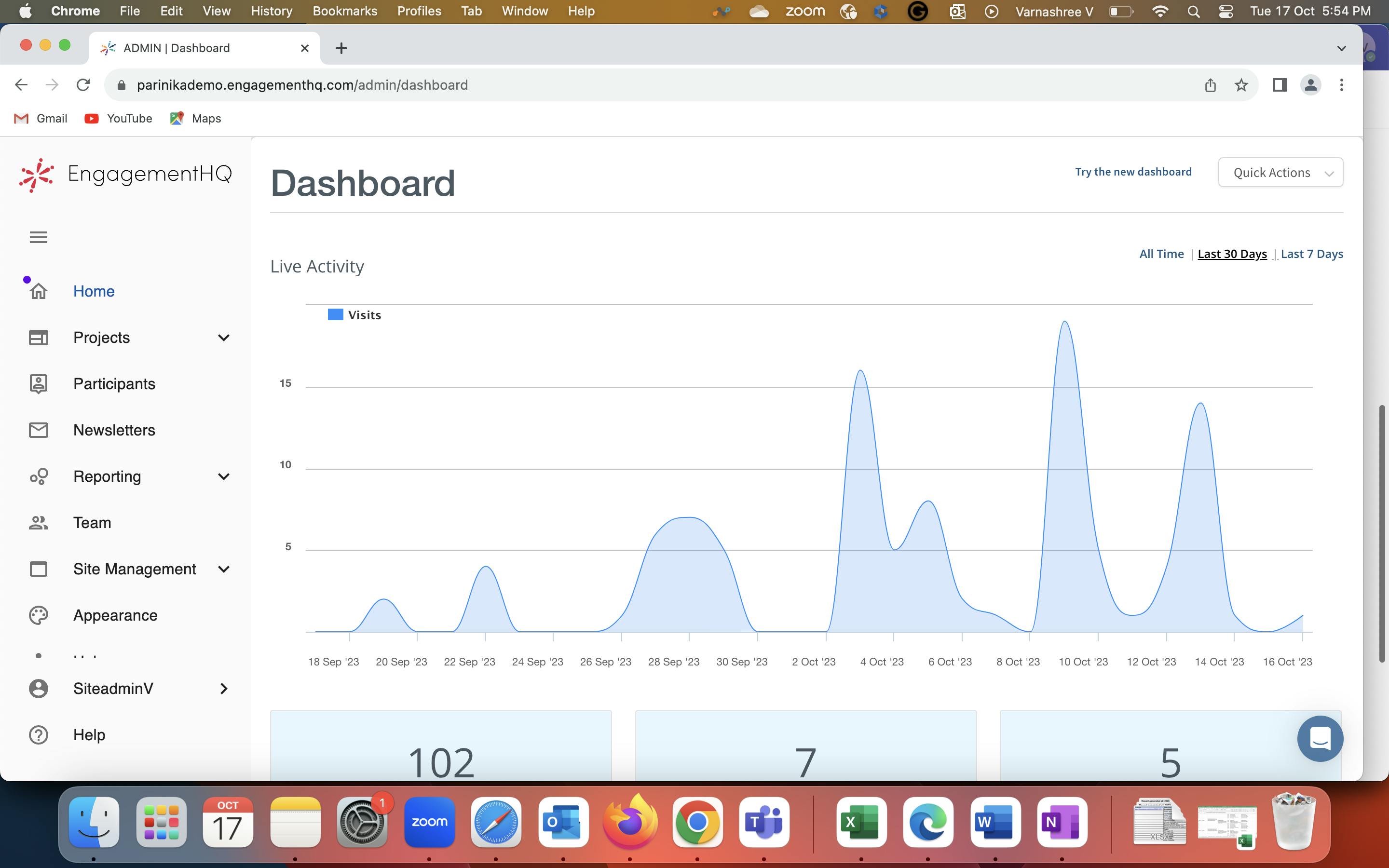
Task: Open the Quick Actions dropdown
Action: tap(1280, 172)
